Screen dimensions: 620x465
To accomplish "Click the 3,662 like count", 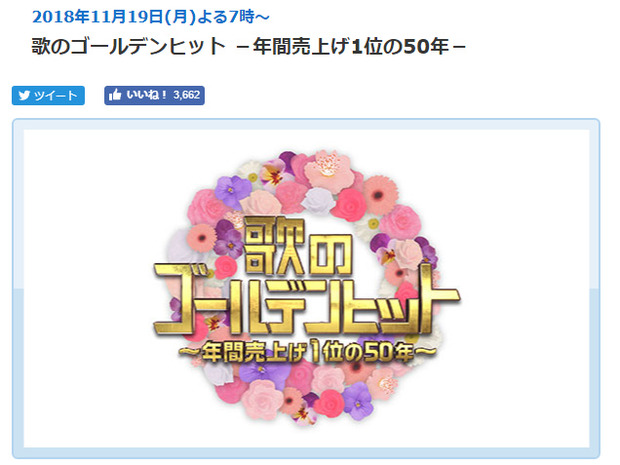I will 187,95.
